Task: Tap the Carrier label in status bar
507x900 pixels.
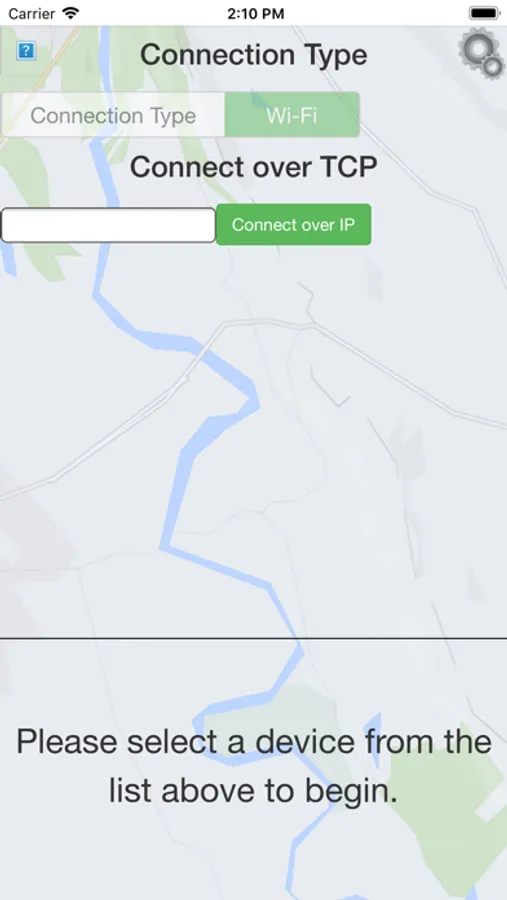Action: point(32,14)
